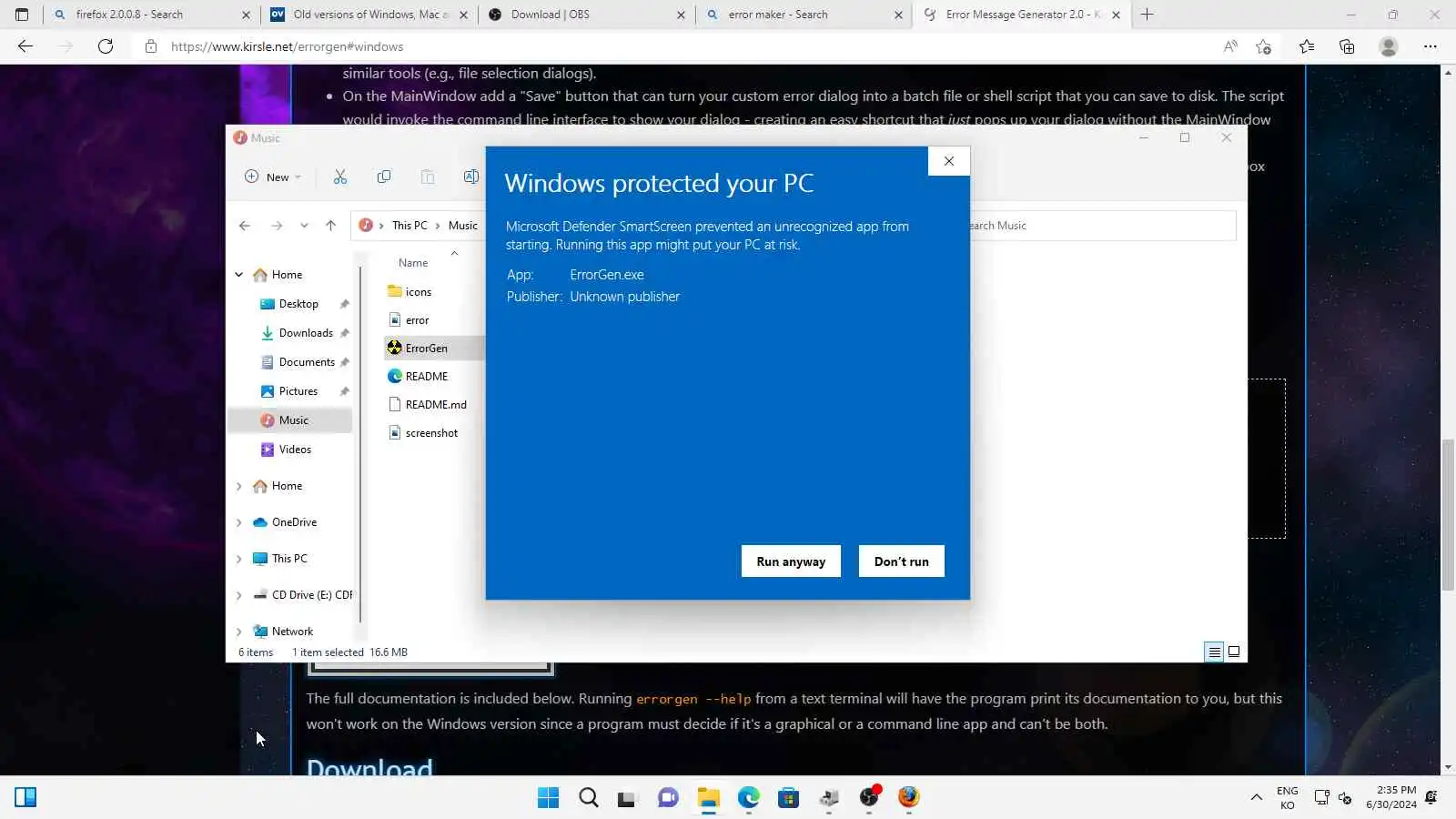1456x819 pixels.
Task: Select the error file
Action: pos(417,320)
